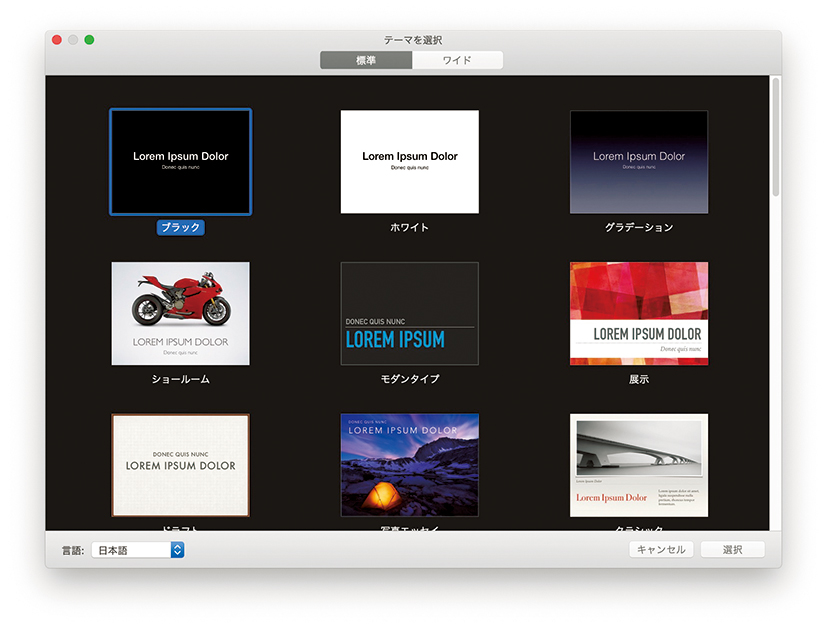Select the beige draft theme thumbnail
827x628 pixels.
click(x=180, y=465)
